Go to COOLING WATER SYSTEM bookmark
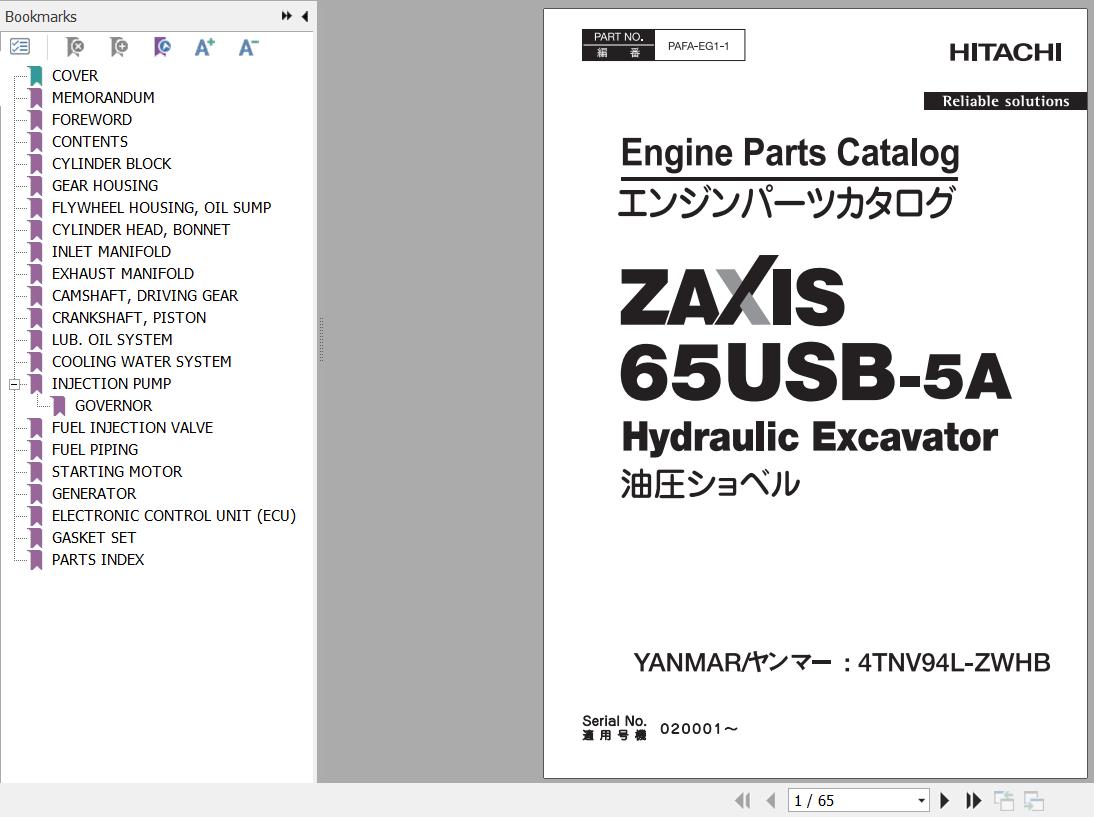This screenshot has width=1094, height=817. pyautogui.click(x=142, y=361)
